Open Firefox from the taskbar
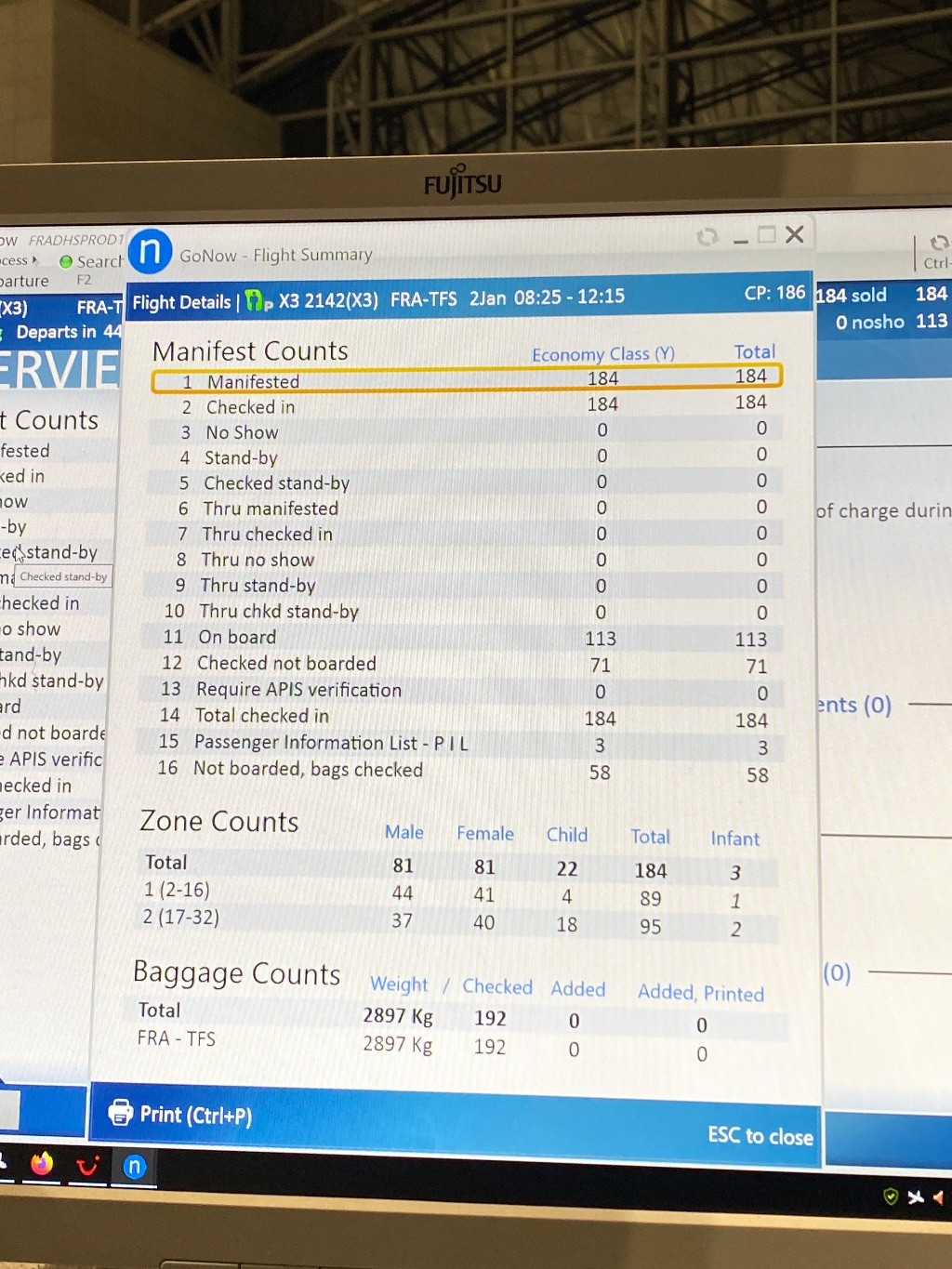Image resolution: width=952 pixels, height=1269 pixels. tap(42, 1163)
